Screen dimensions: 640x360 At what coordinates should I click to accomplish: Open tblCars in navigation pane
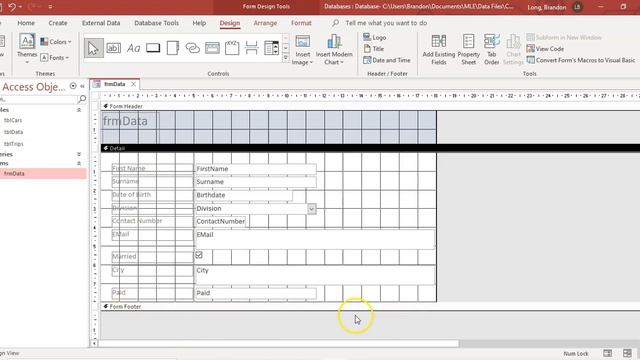[13, 120]
